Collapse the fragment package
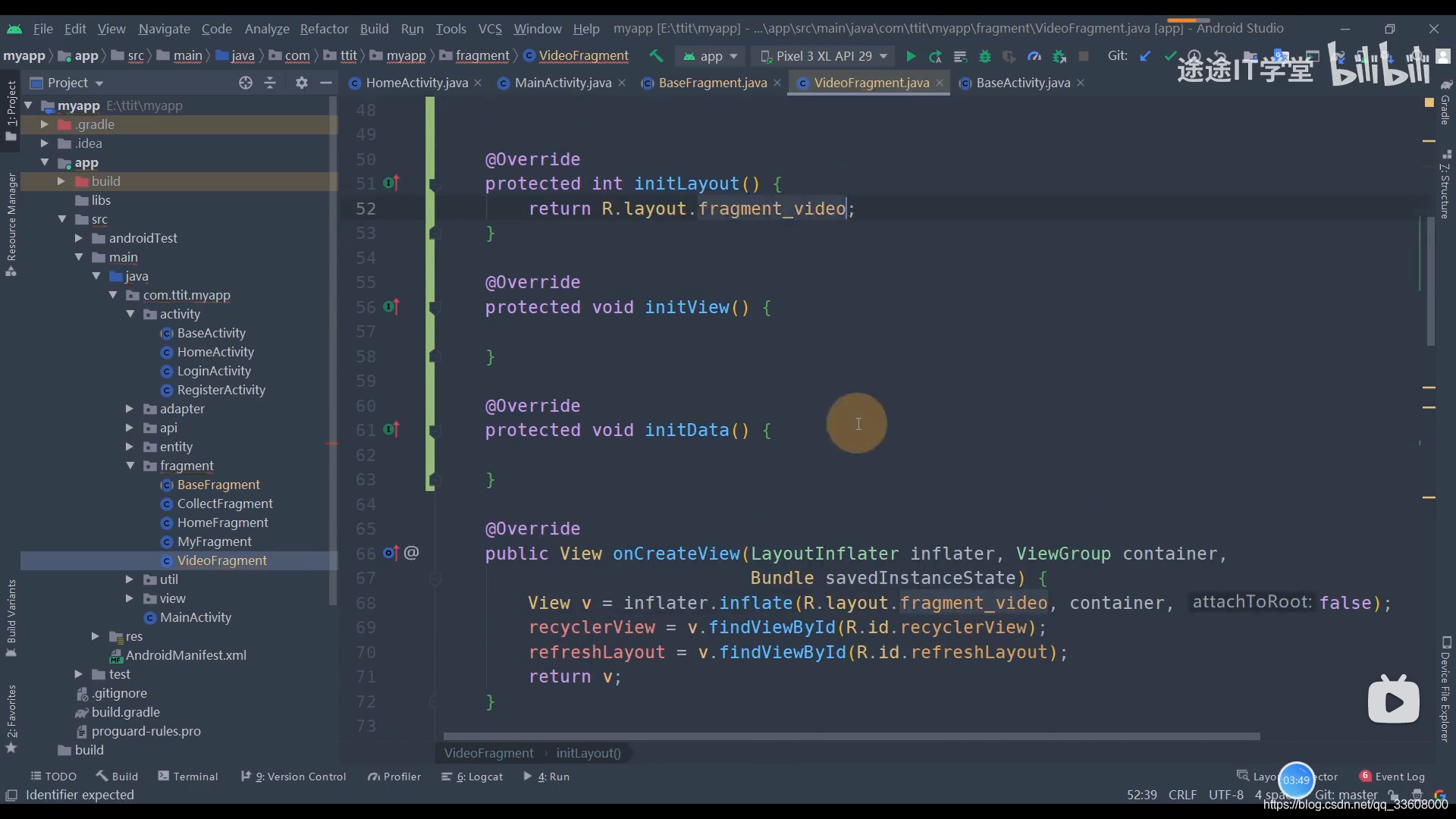Viewport: 1456px width, 819px height. coord(130,465)
